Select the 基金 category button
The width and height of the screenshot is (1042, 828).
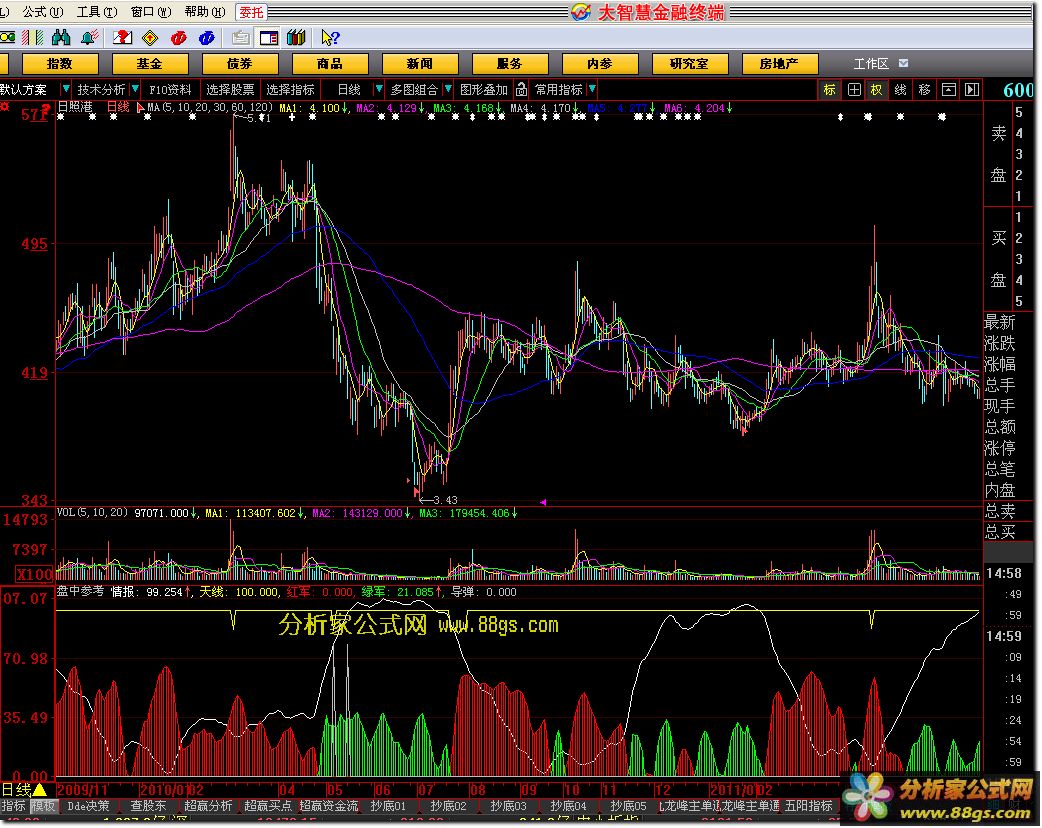(150, 64)
